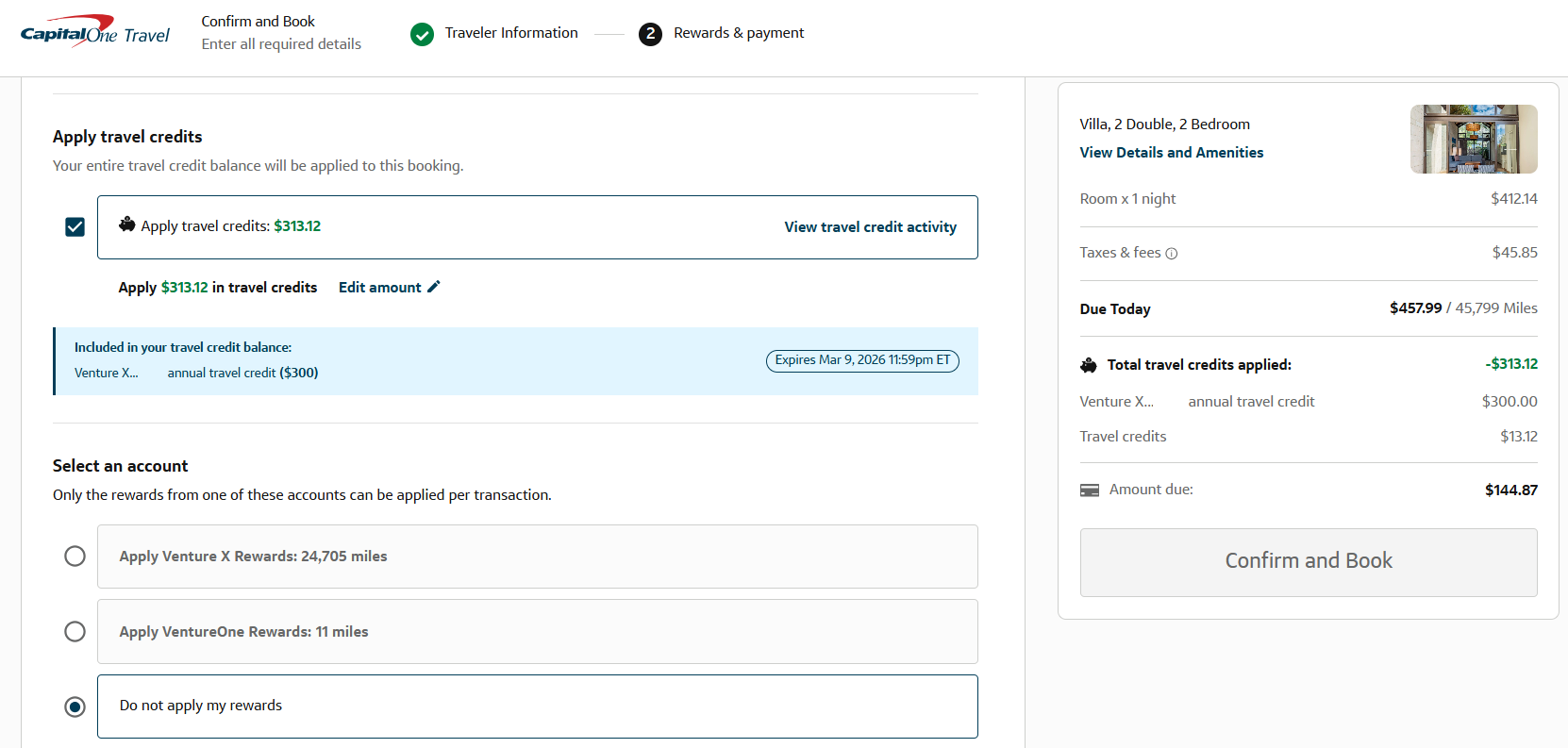Click the pencil icon beside Edit amount
1568x748 pixels.
tap(434, 287)
